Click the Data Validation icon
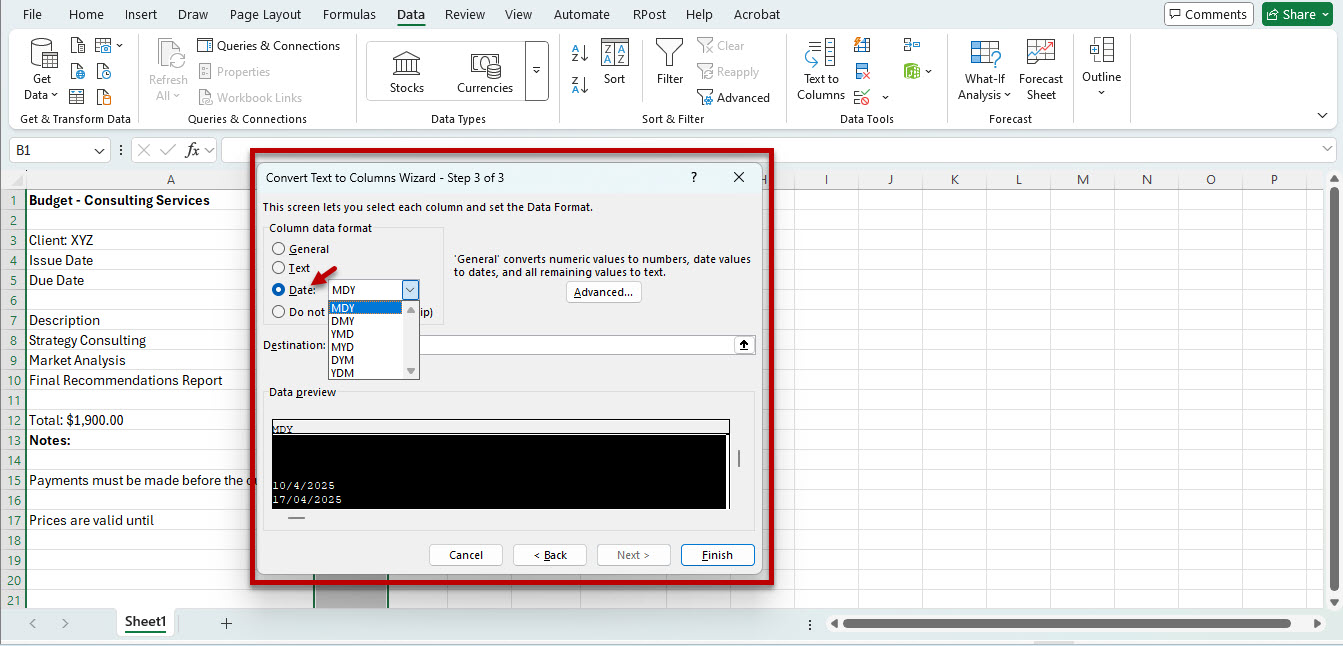The width and height of the screenshot is (1343, 646). [x=862, y=98]
